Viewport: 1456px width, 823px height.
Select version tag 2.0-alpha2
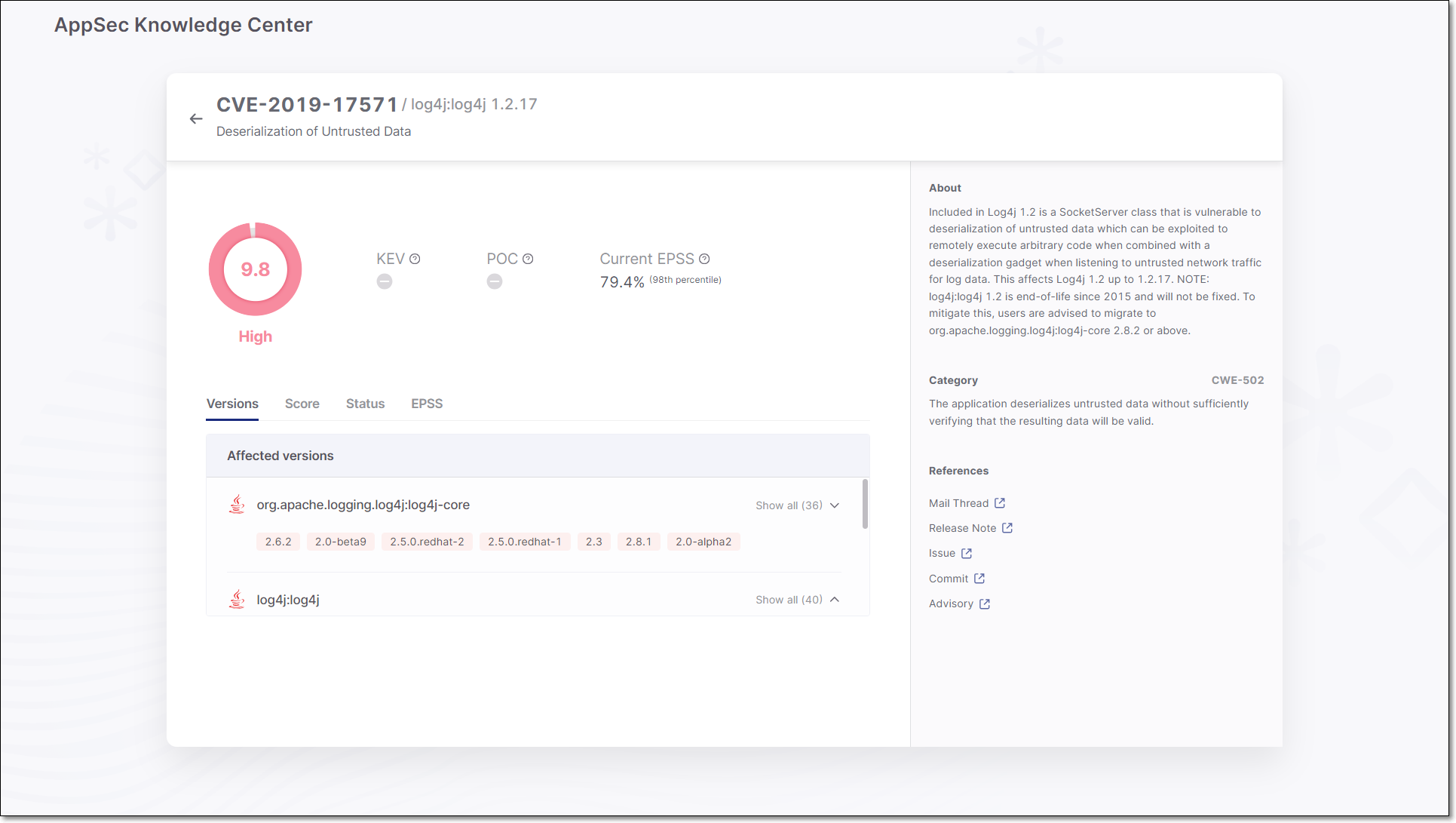703,542
